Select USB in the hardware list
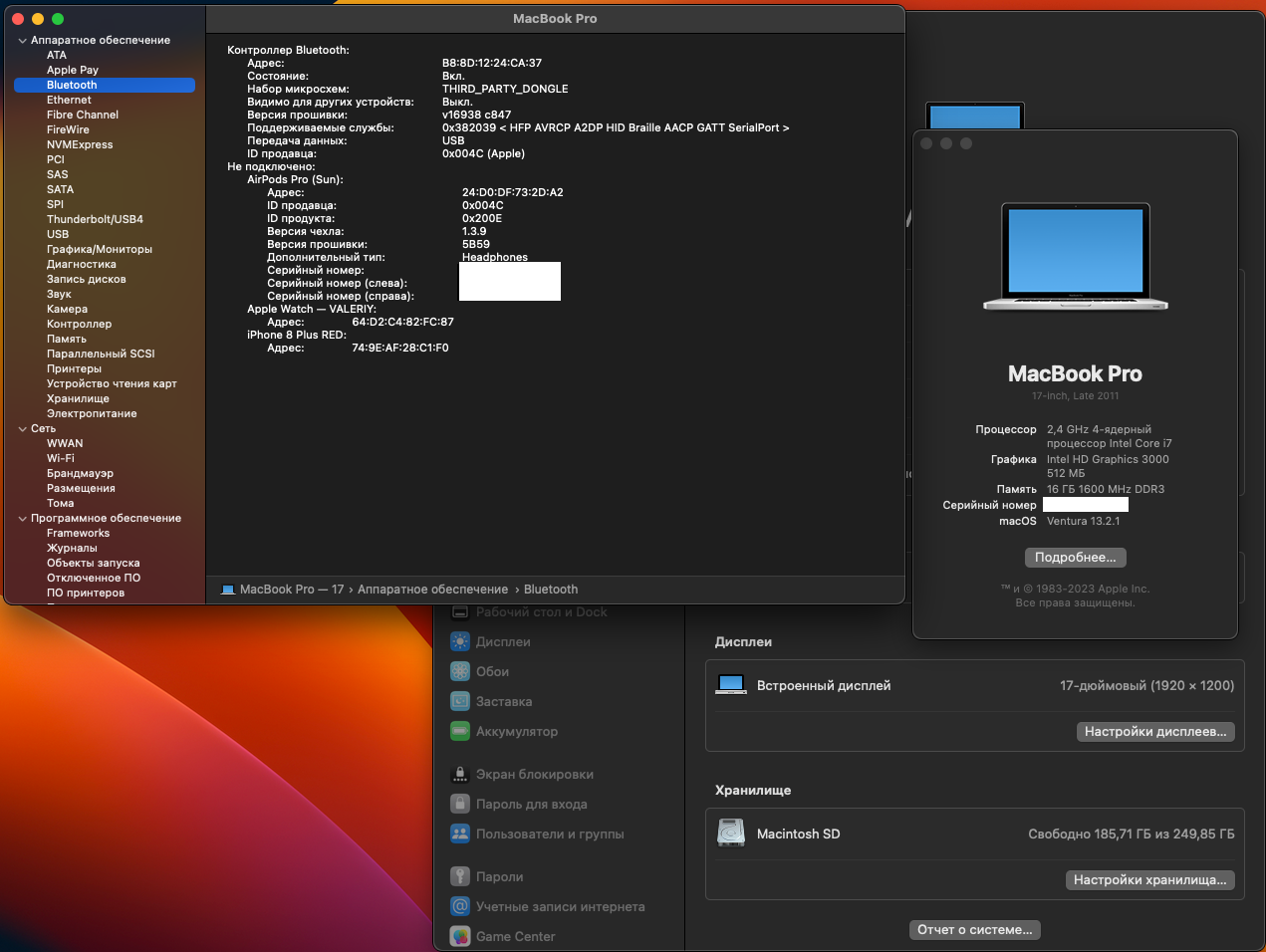The width and height of the screenshot is (1266, 952). point(58,234)
